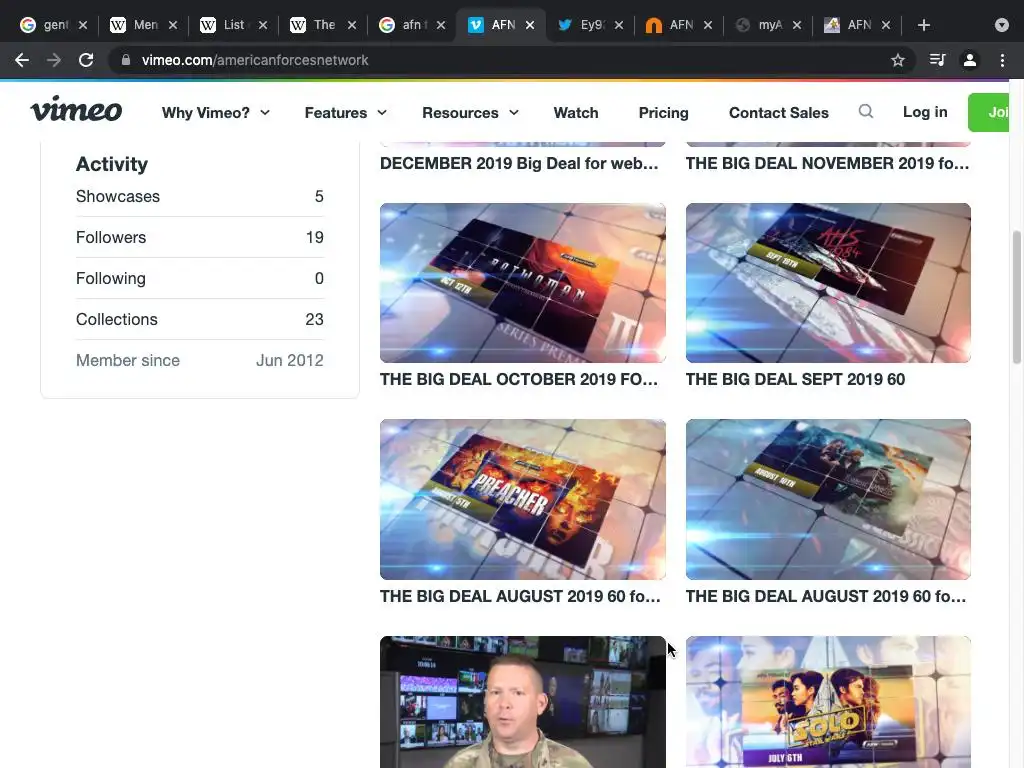Click the Activity heading

pyautogui.click(x=112, y=164)
